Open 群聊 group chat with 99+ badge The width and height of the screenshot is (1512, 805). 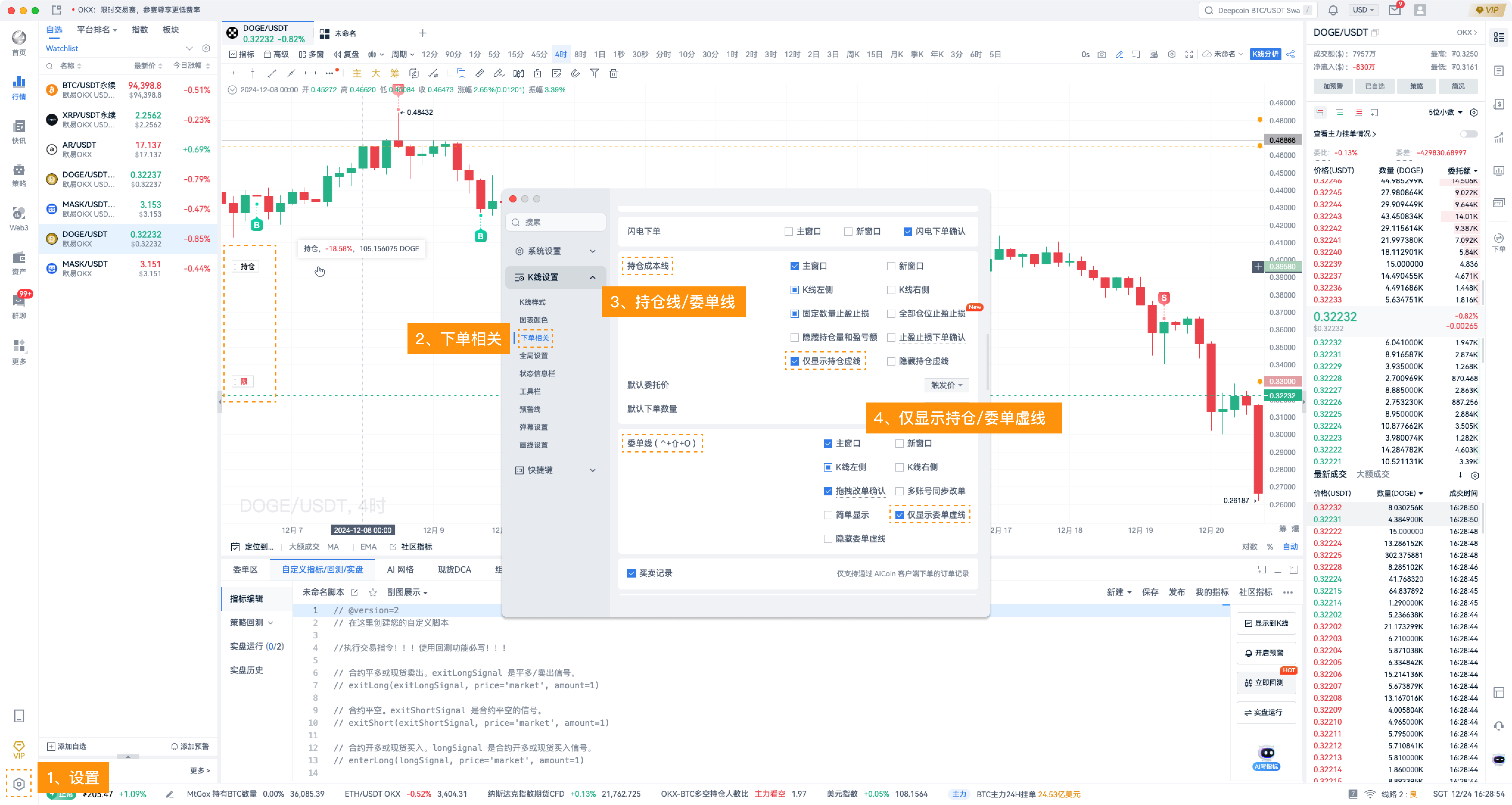pos(19,306)
